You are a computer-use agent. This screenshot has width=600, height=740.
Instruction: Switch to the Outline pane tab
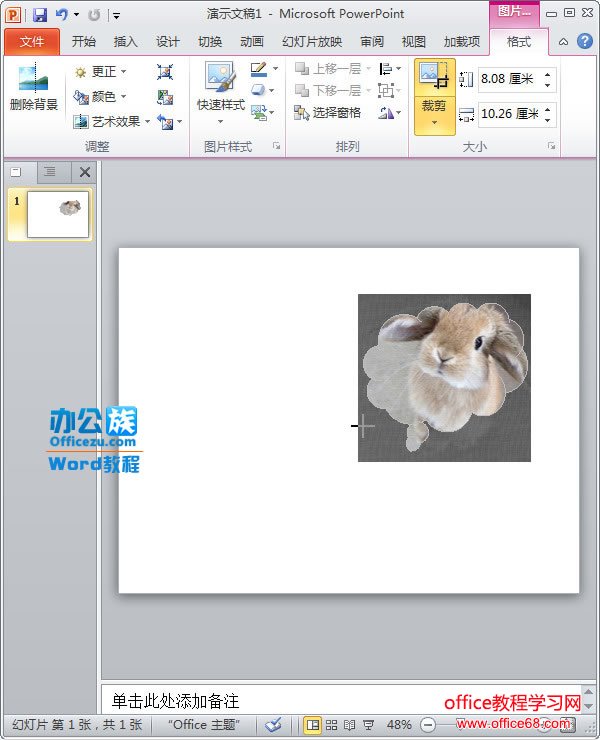(x=49, y=172)
